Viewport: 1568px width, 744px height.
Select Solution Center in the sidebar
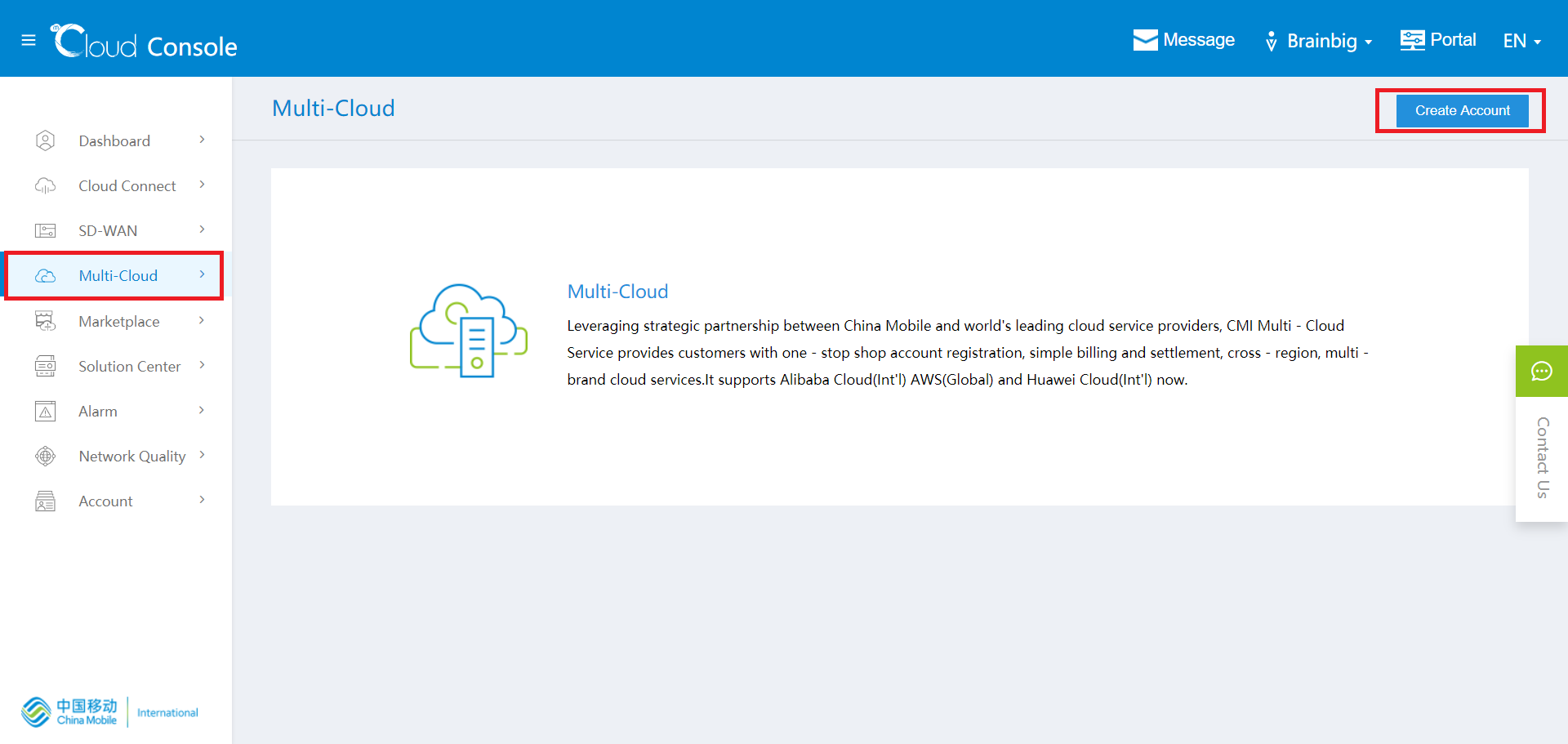pos(114,366)
